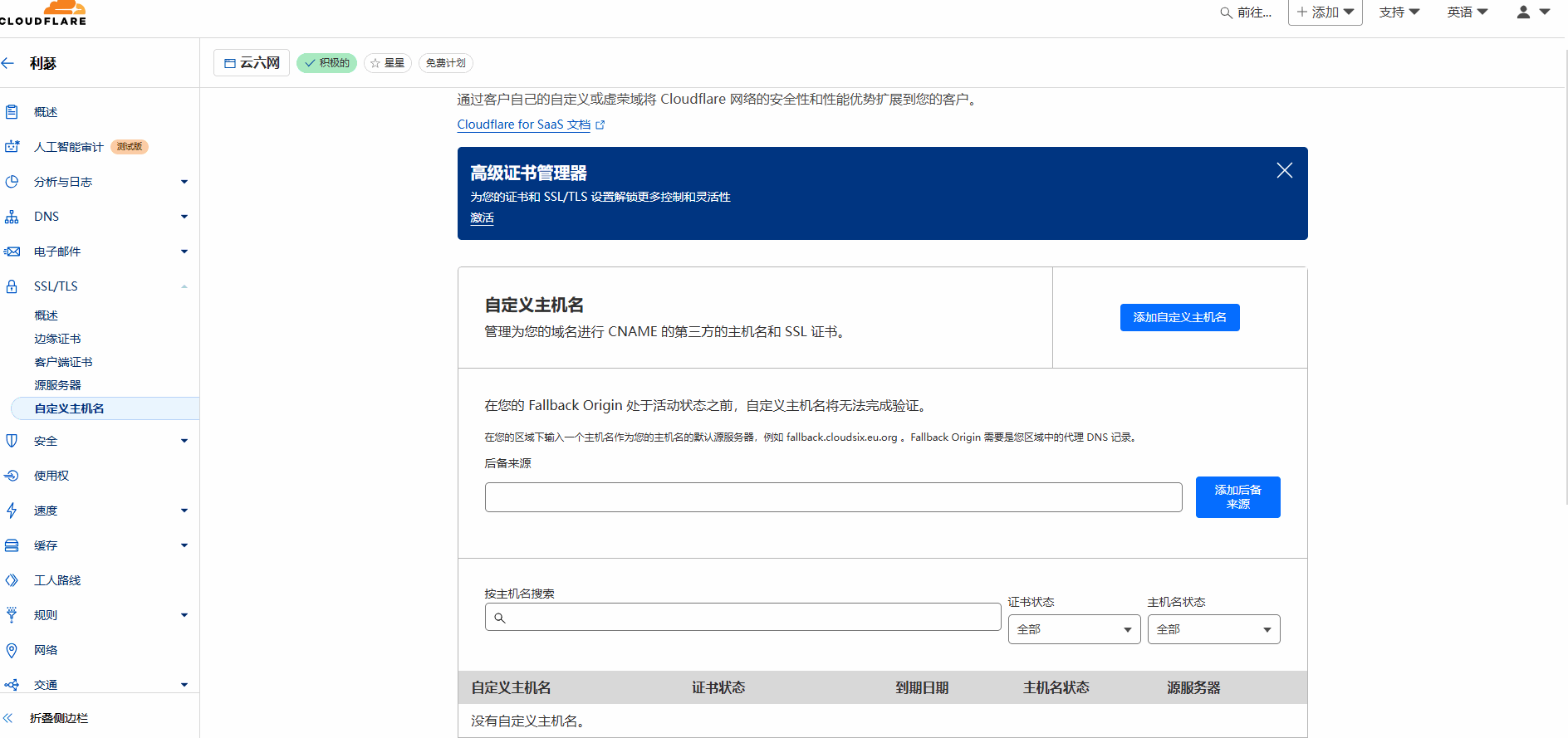Open the 支持 menu

click(x=1399, y=12)
